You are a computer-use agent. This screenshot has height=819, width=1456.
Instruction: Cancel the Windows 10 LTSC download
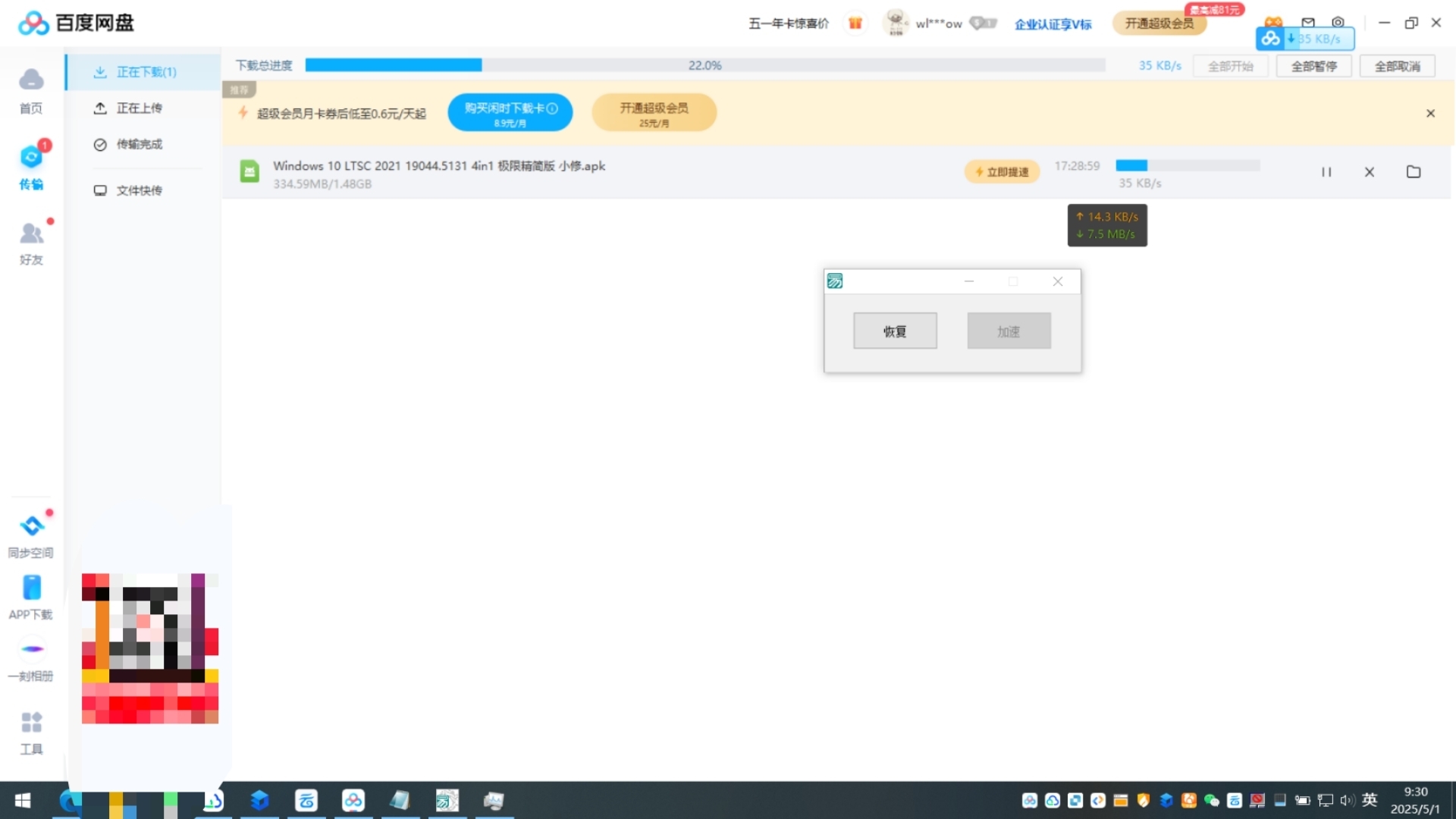pos(1370,172)
